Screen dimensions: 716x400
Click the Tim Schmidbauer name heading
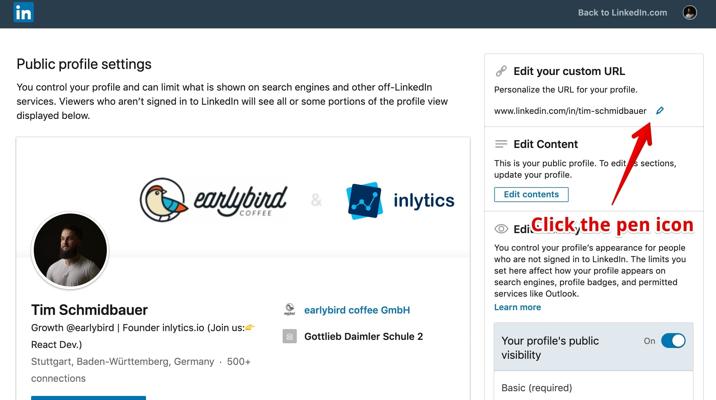[x=90, y=309]
